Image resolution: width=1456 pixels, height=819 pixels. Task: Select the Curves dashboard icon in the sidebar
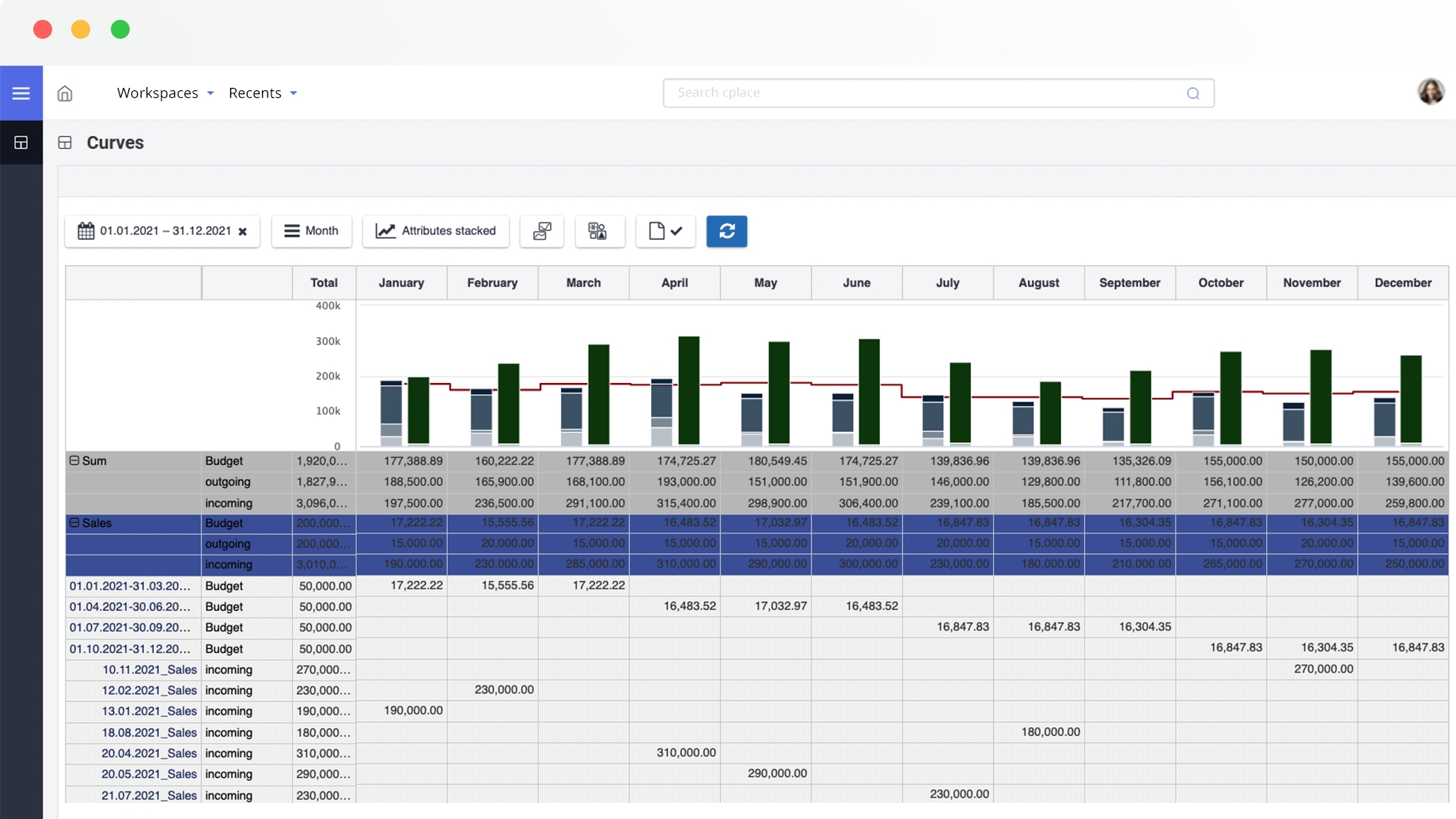point(21,142)
